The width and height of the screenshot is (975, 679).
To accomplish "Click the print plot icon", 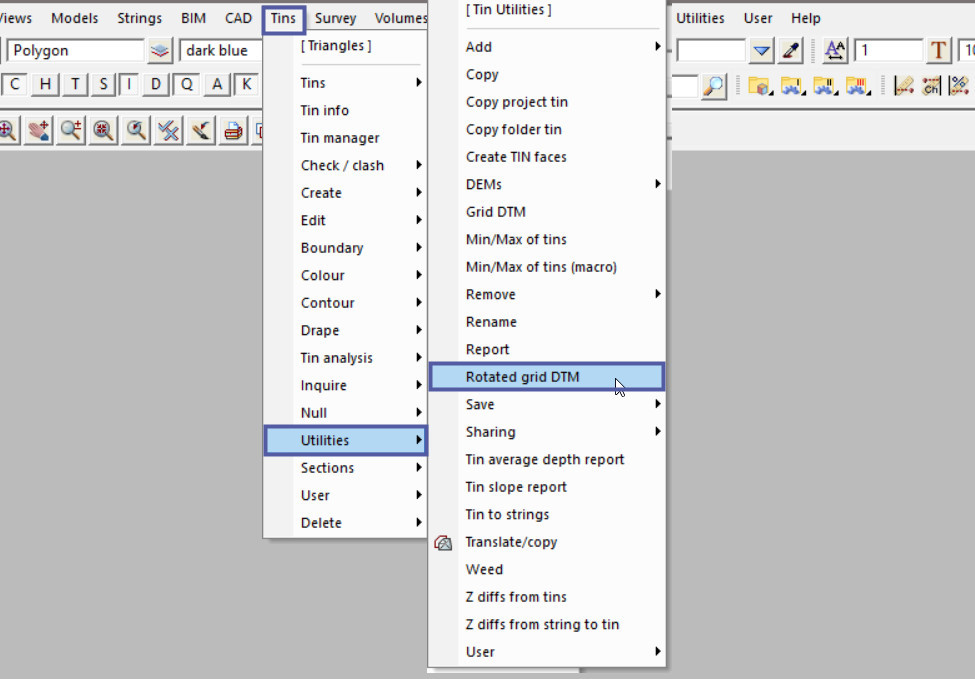I will [233, 130].
